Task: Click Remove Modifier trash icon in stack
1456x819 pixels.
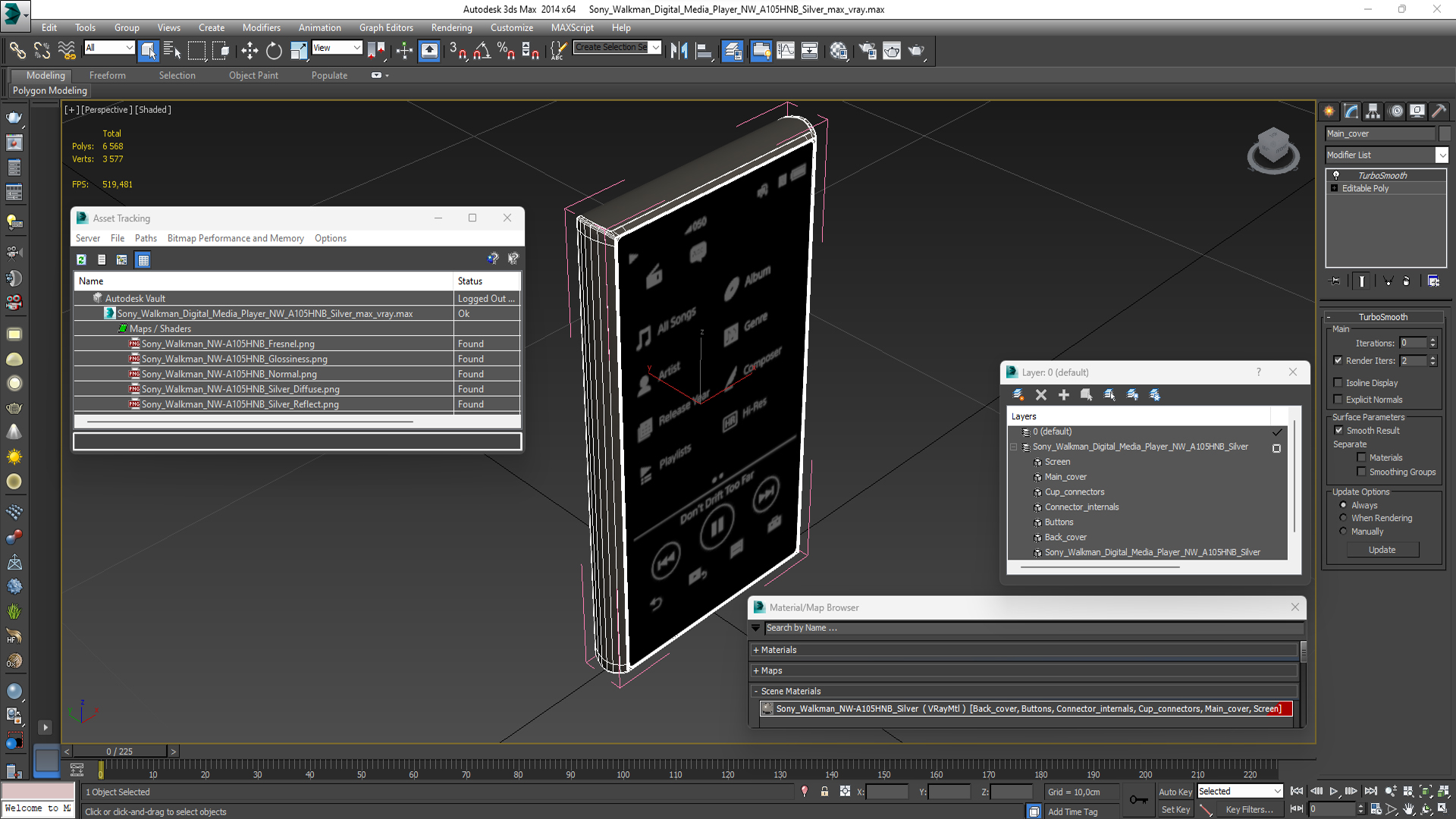Action: tap(1406, 281)
